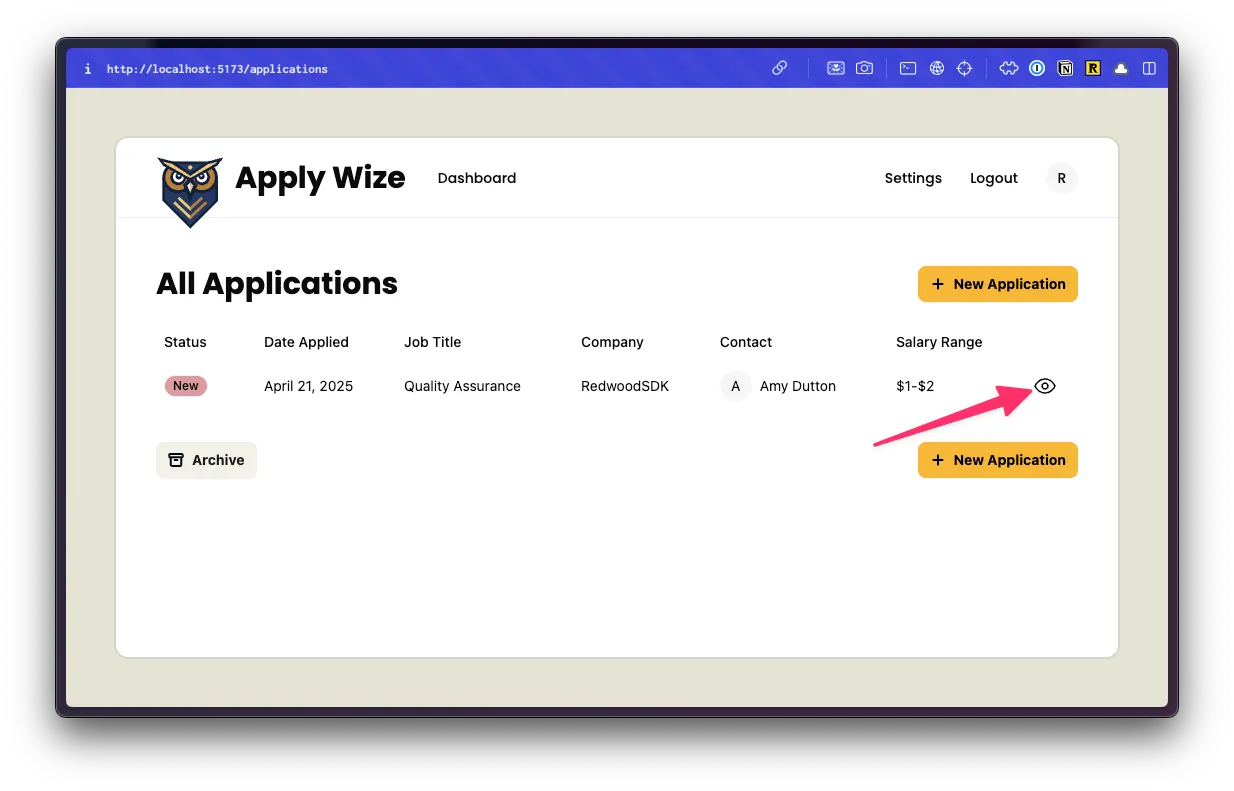The height and width of the screenshot is (791, 1234).
Task: Open the R user avatar
Action: [x=1061, y=178]
